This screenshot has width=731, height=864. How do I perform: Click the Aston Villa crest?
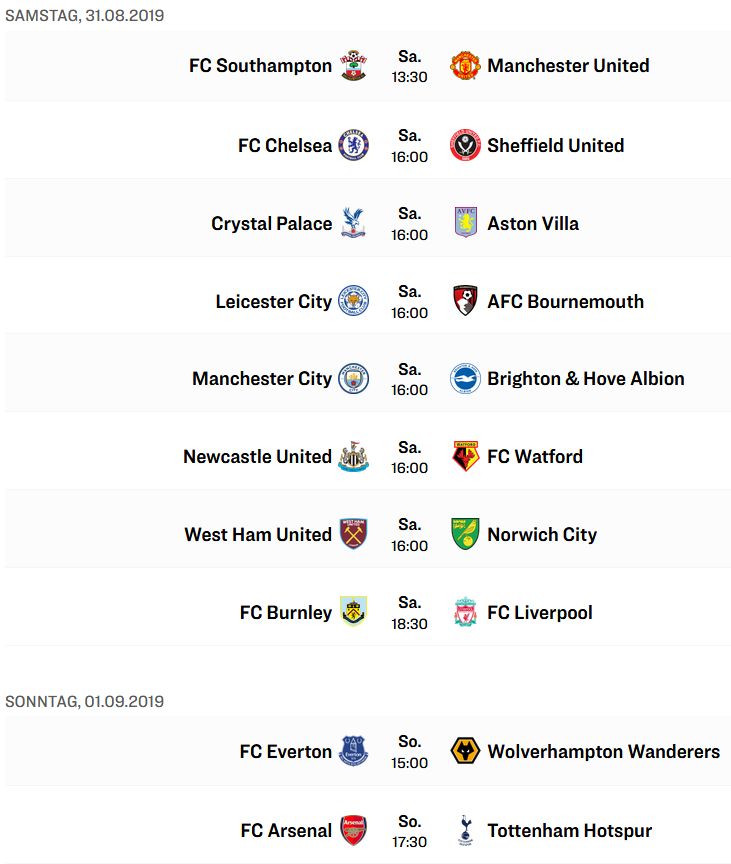pyautogui.click(x=465, y=223)
